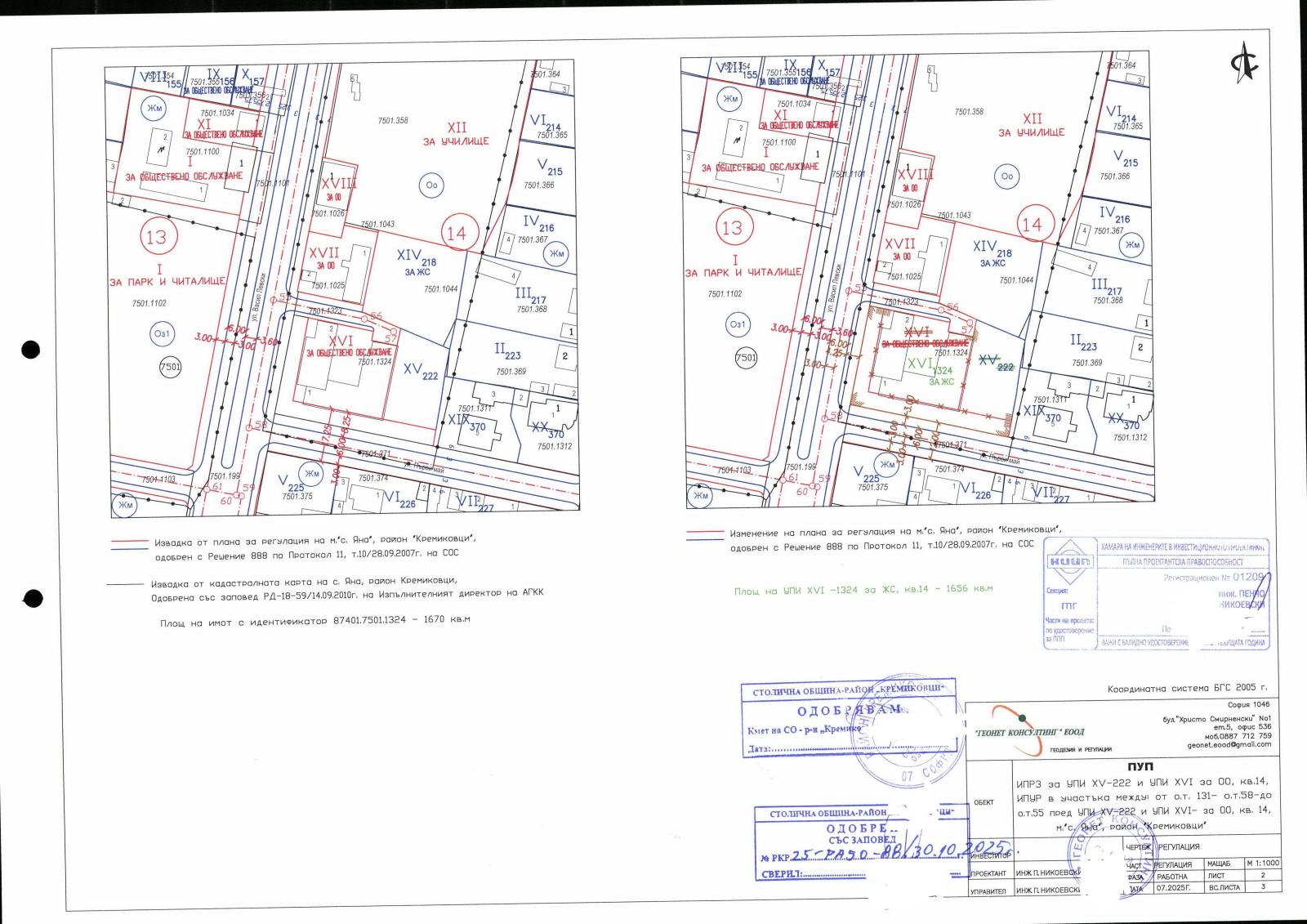Screen dimensions: 1307x924
Task: Click the СВЕРИЛ signature line
Action: tap(850, 873)
